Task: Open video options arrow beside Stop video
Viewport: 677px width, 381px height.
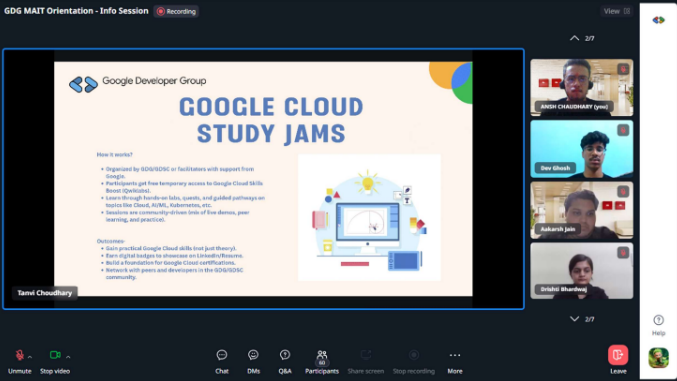Action: [x=68, y=357]
